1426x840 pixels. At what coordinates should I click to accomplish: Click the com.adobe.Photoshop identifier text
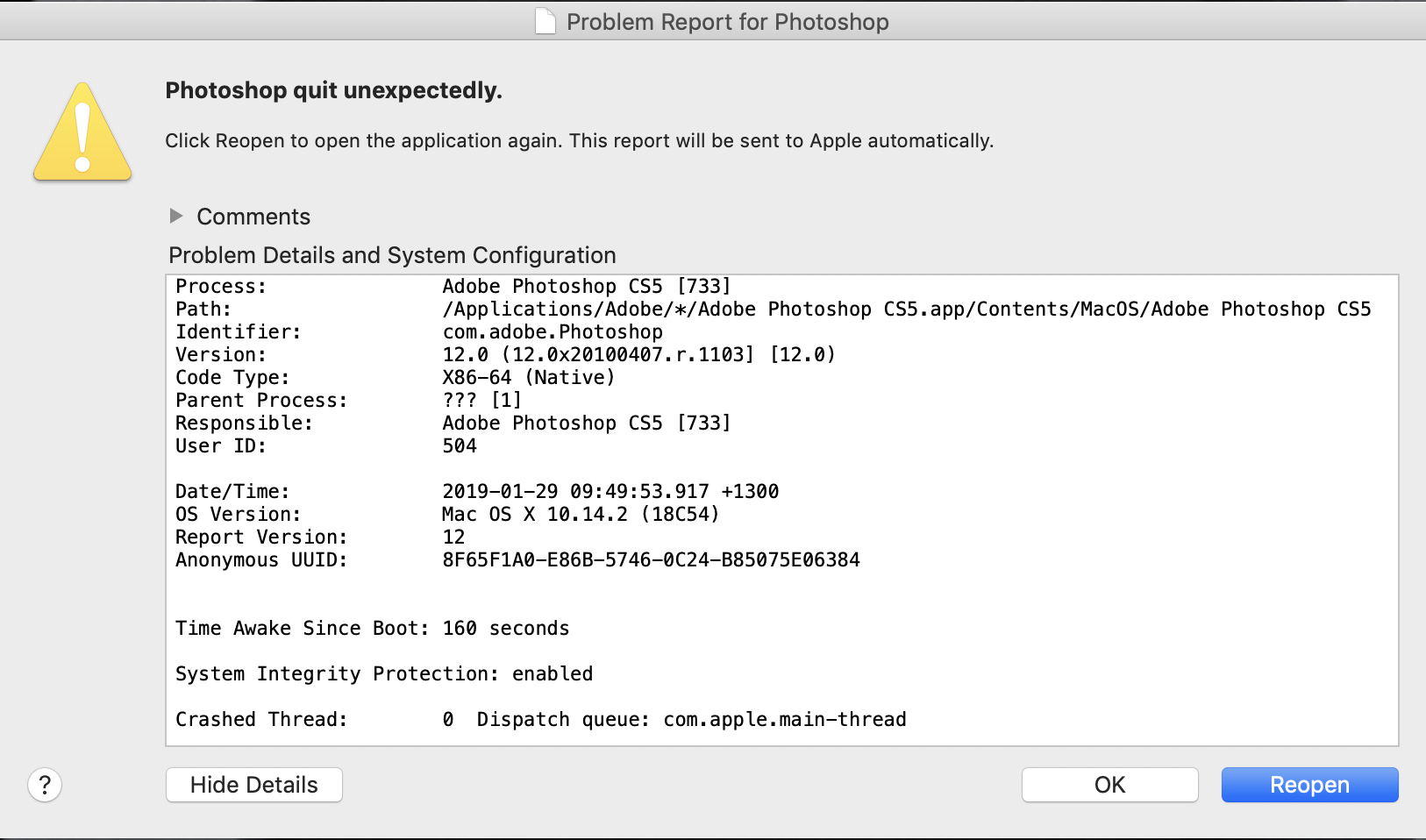[553, 332]
